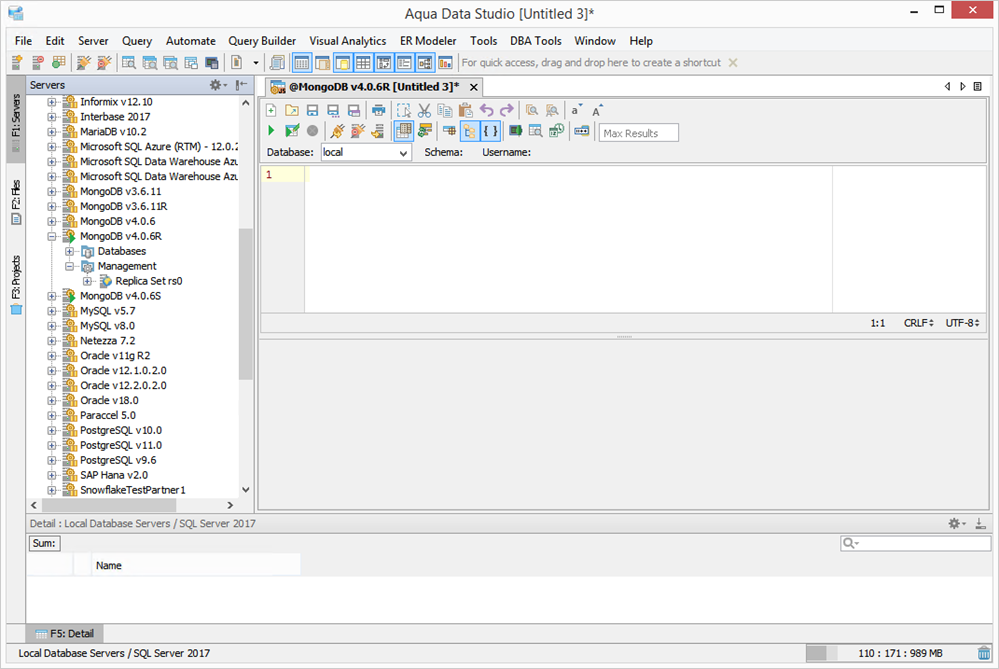Click the Sum: button in Detail panel
This screenshot has height=669, width=999.
click(45, 543)
